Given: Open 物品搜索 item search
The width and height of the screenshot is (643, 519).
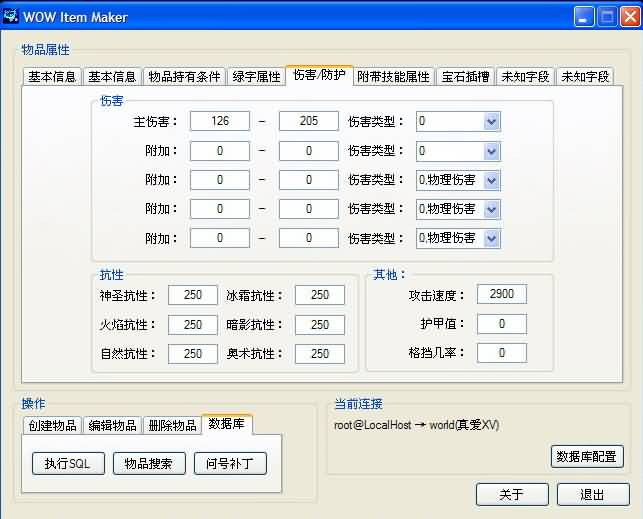Looking at the screenshot, I should pyautogui.click(x=149, y=464).
